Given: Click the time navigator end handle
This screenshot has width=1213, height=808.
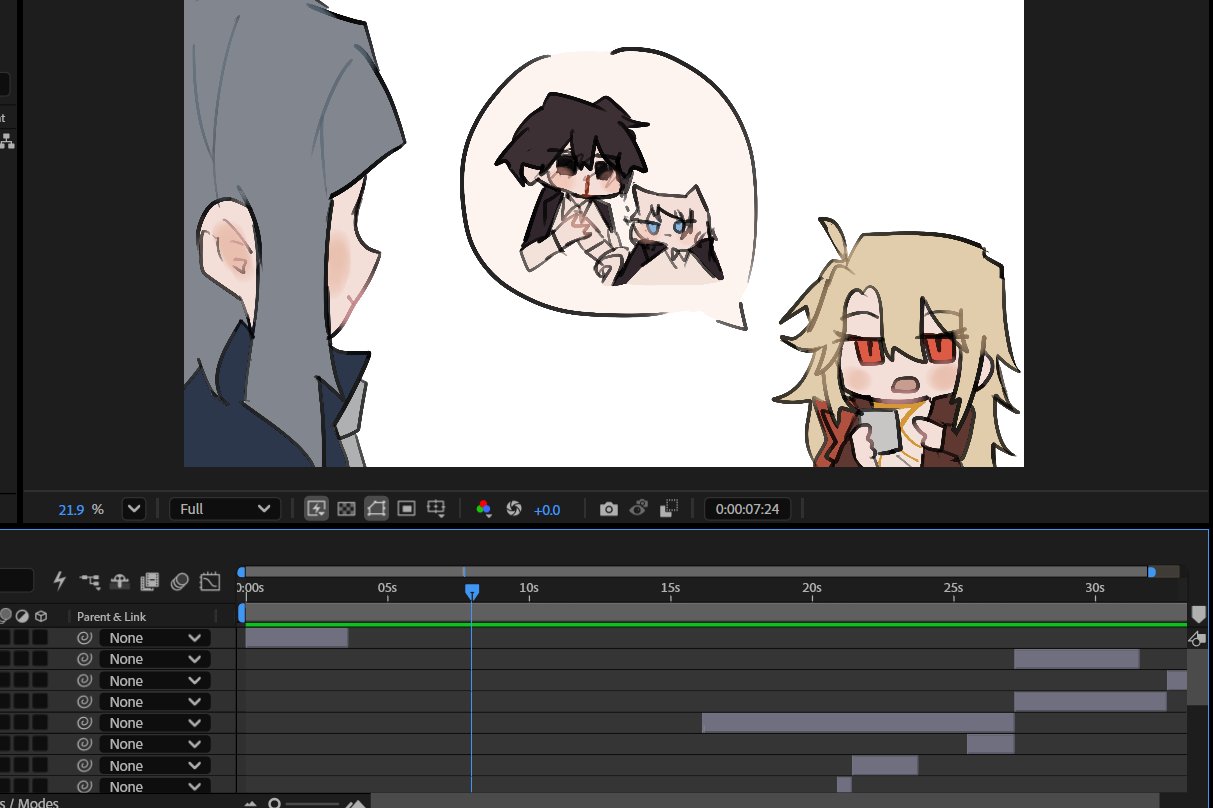Looking at the screenshot, I should [x=1152, y=572].
